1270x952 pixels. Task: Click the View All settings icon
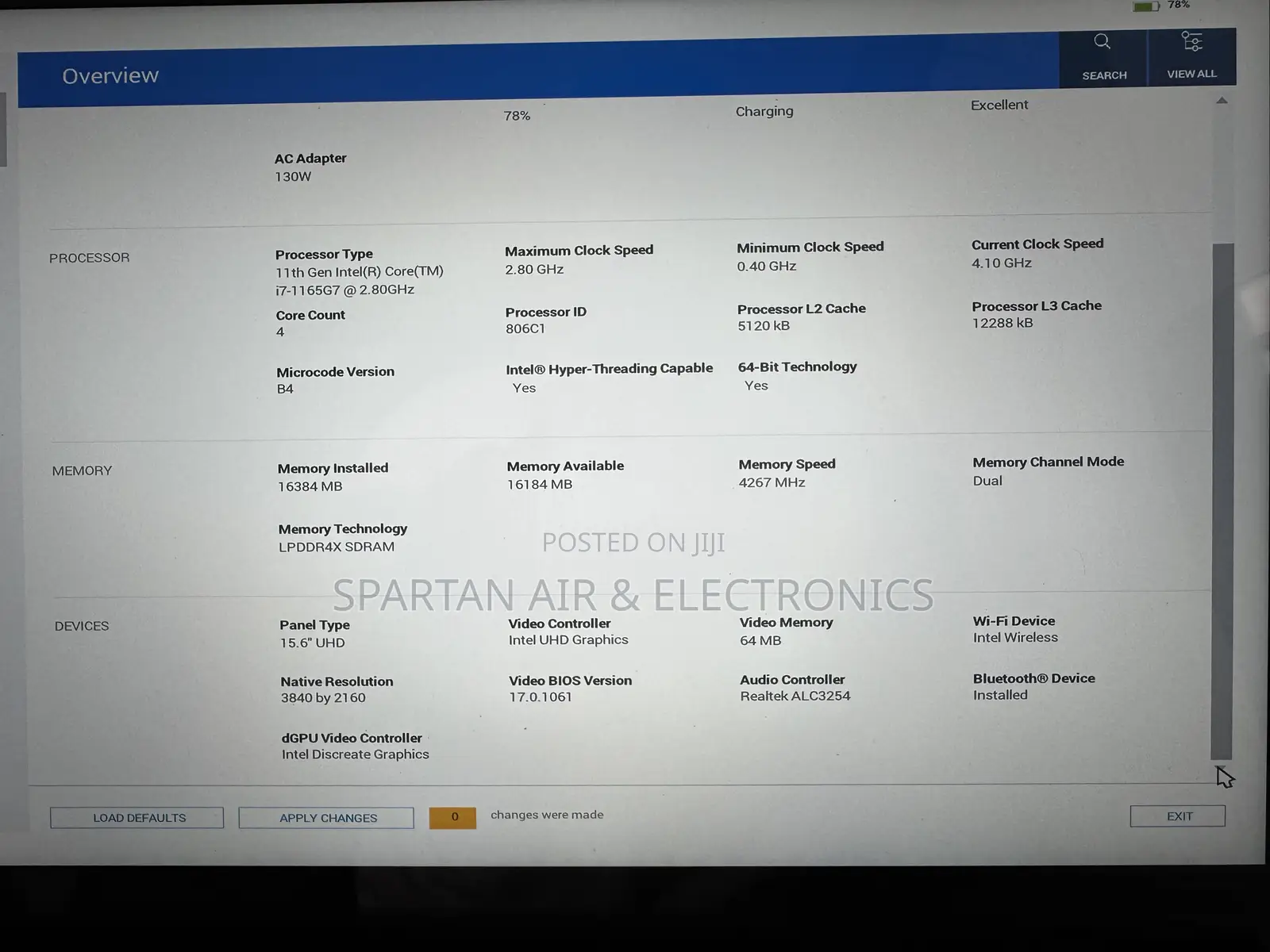(x=1191, y=40)
